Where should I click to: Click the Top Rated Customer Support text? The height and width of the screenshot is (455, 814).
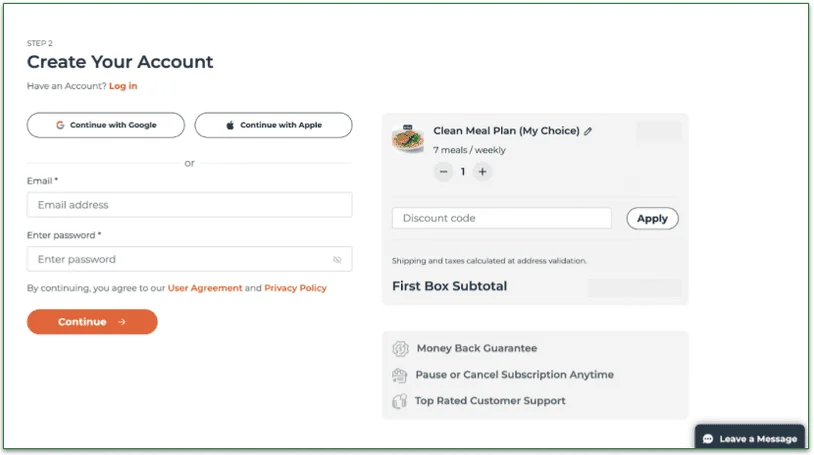tap(490, 401)
